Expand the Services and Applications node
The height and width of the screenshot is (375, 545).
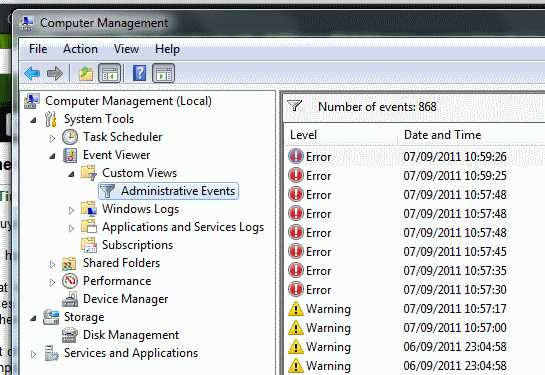tap(33, 354)
